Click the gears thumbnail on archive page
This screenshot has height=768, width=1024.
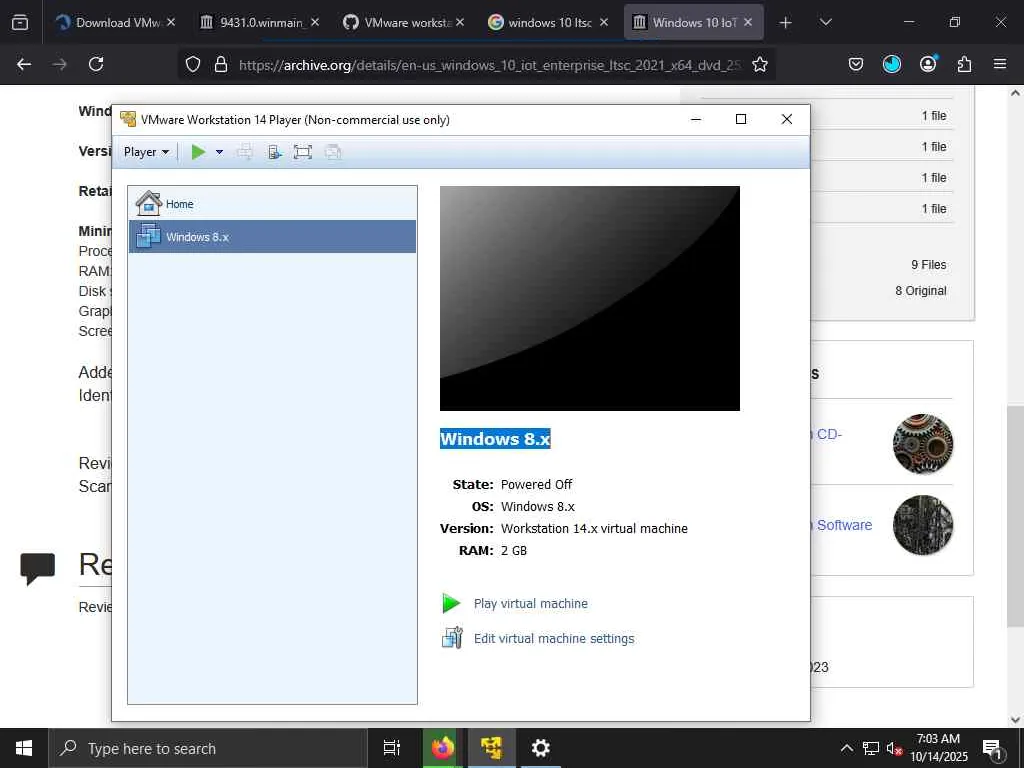point(923,444)
